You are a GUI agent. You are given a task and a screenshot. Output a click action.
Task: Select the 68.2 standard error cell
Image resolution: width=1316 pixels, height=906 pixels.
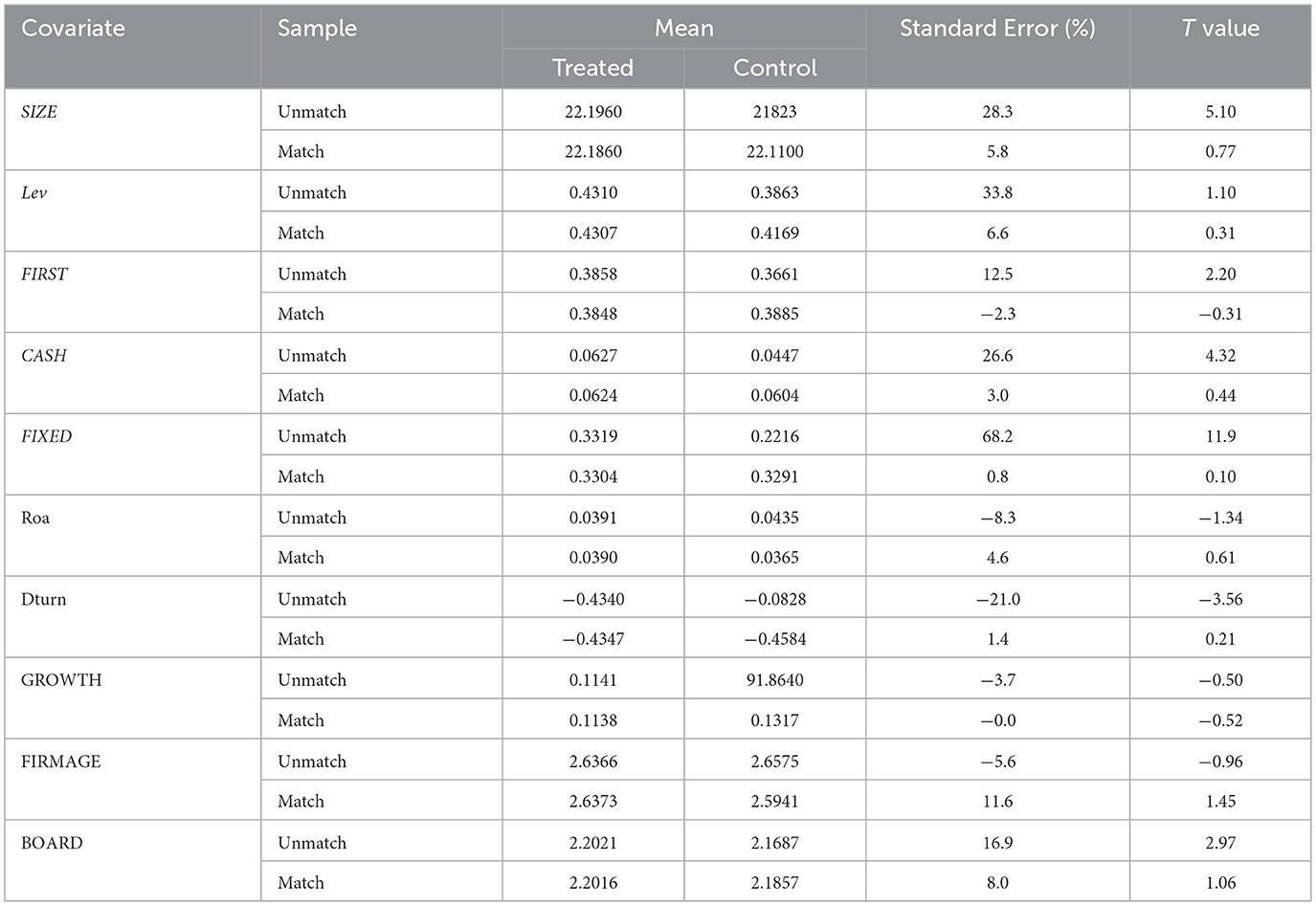coord(997,436)
